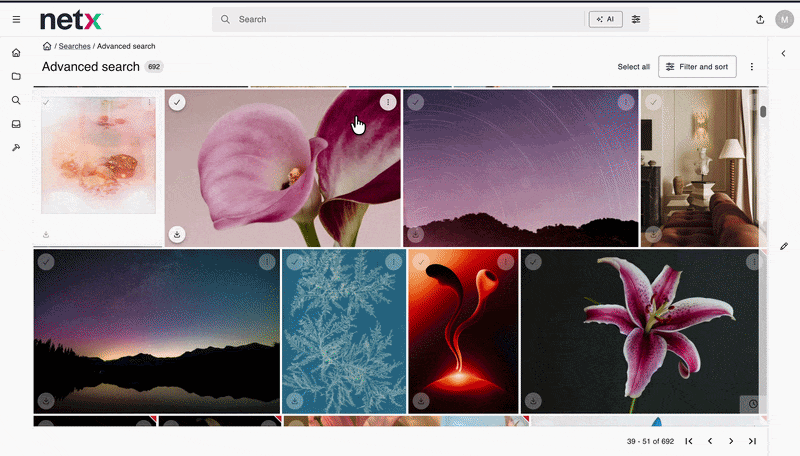Click the search magnifier icon in search bar
800x456 pixels.
coord(225,19)
